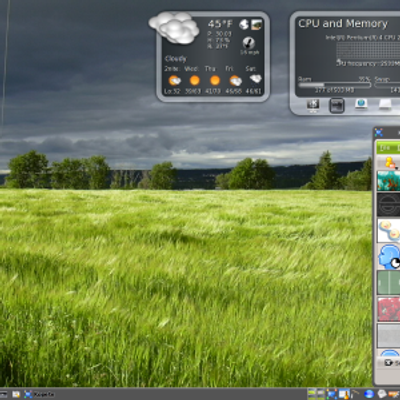Click the CPU usage graph

coord(368,51)
